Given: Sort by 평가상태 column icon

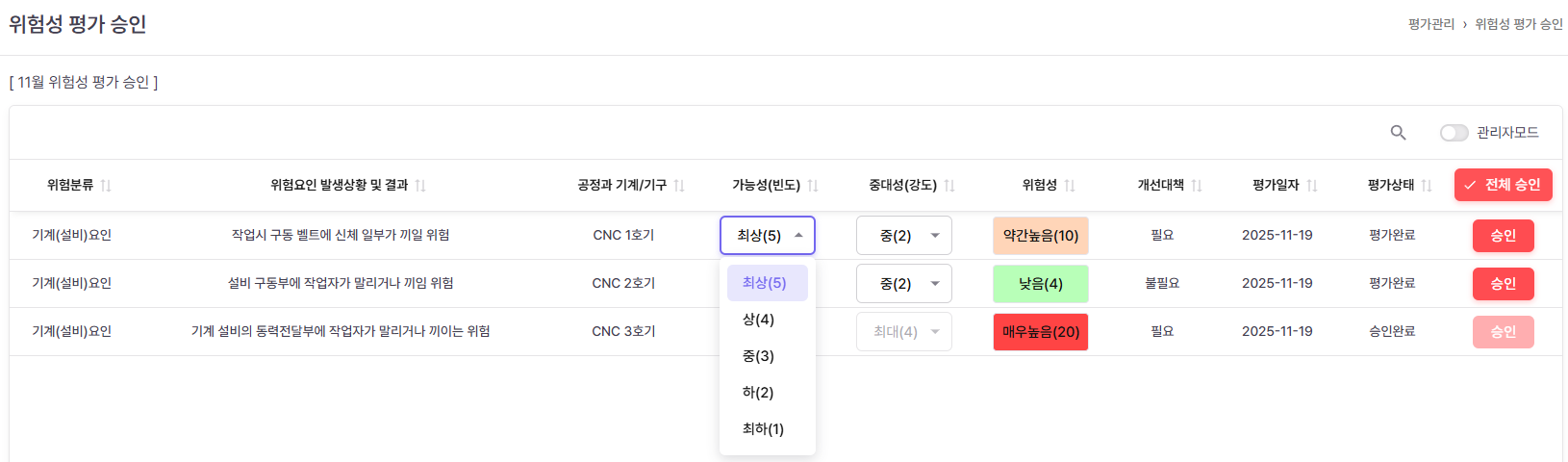Looking at the screenshot, I should [1427, 186].
